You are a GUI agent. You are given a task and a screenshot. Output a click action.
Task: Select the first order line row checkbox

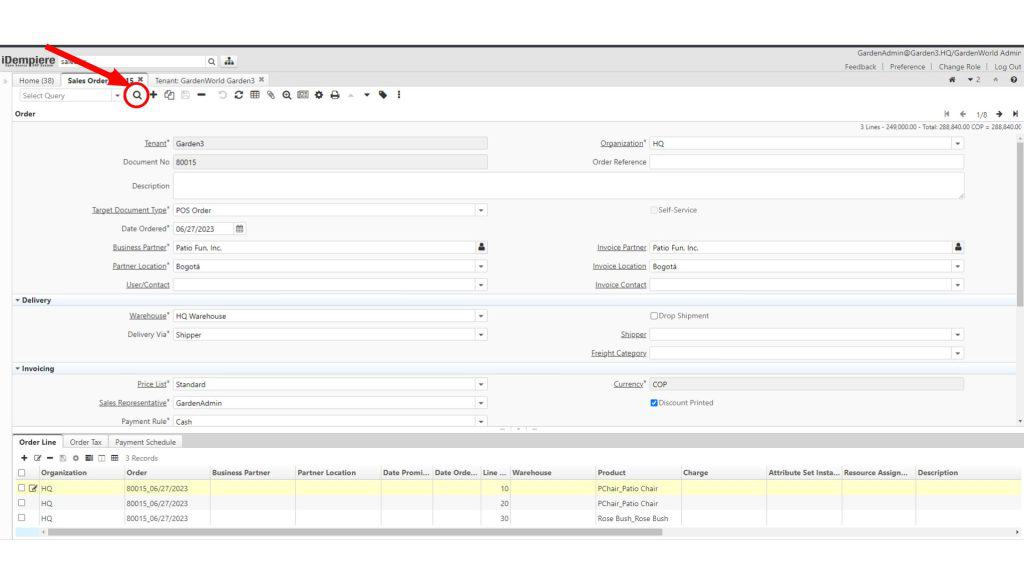point(21,488)
